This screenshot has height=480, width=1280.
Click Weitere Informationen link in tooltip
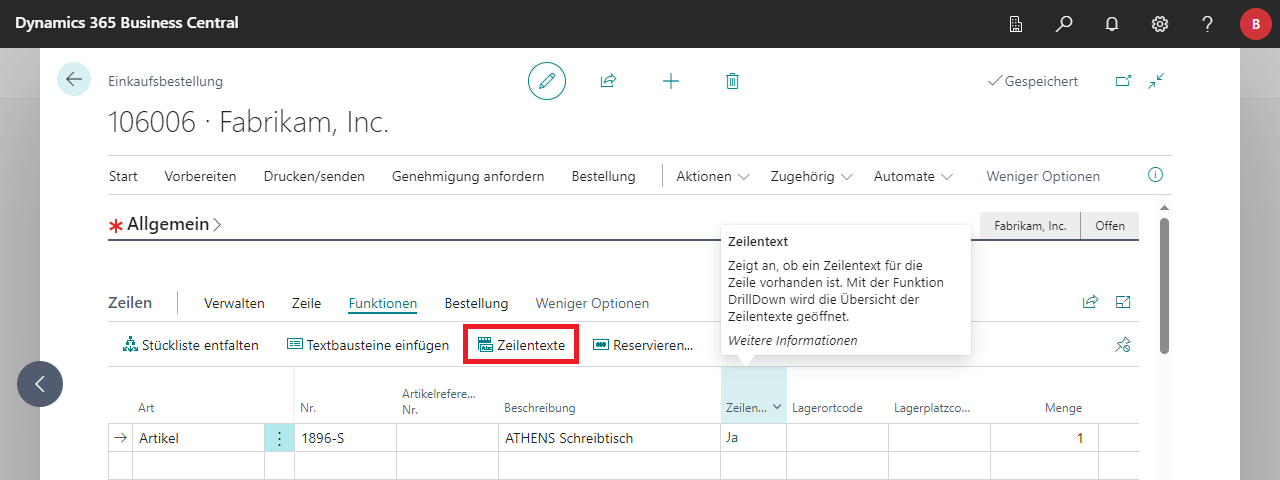coord(792,340)
